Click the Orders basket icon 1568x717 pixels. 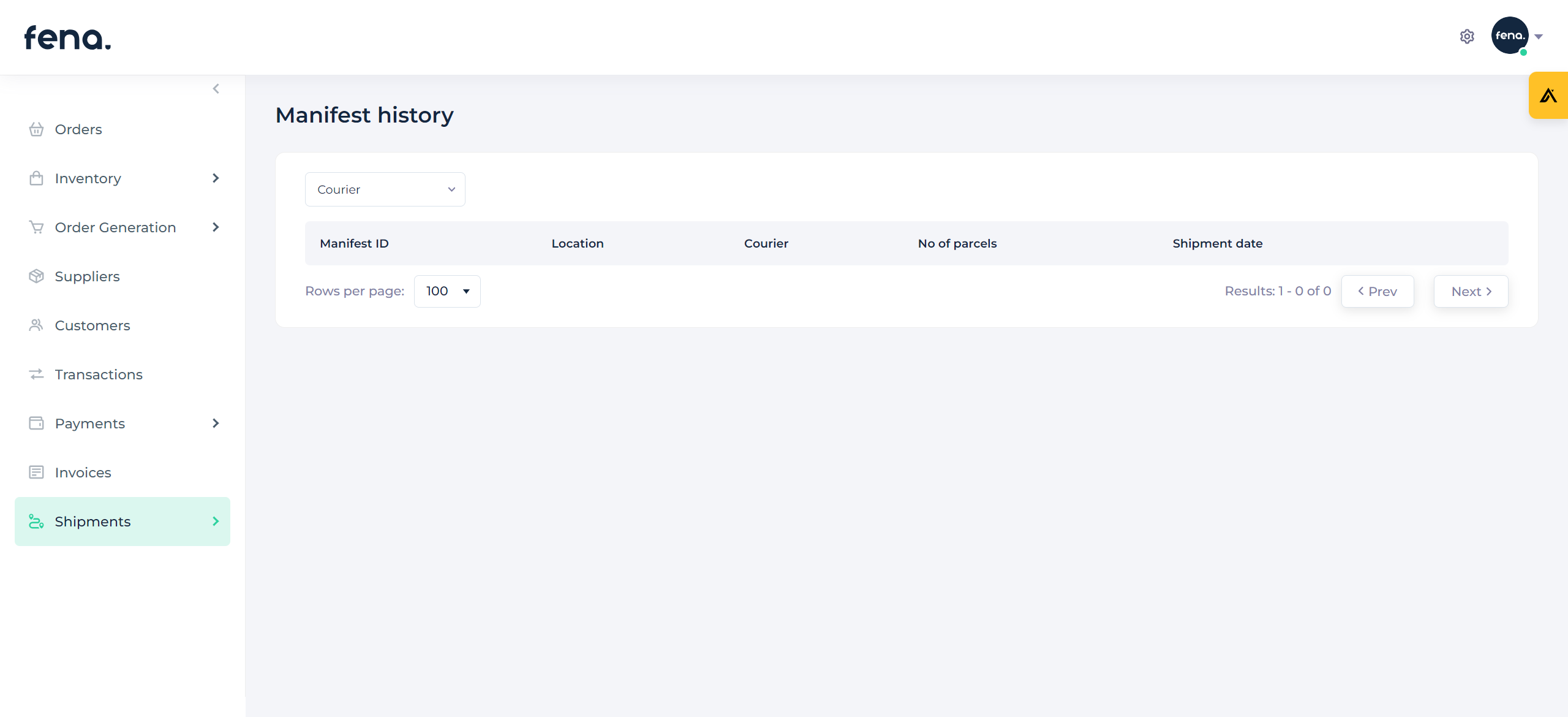coord(36,129)
